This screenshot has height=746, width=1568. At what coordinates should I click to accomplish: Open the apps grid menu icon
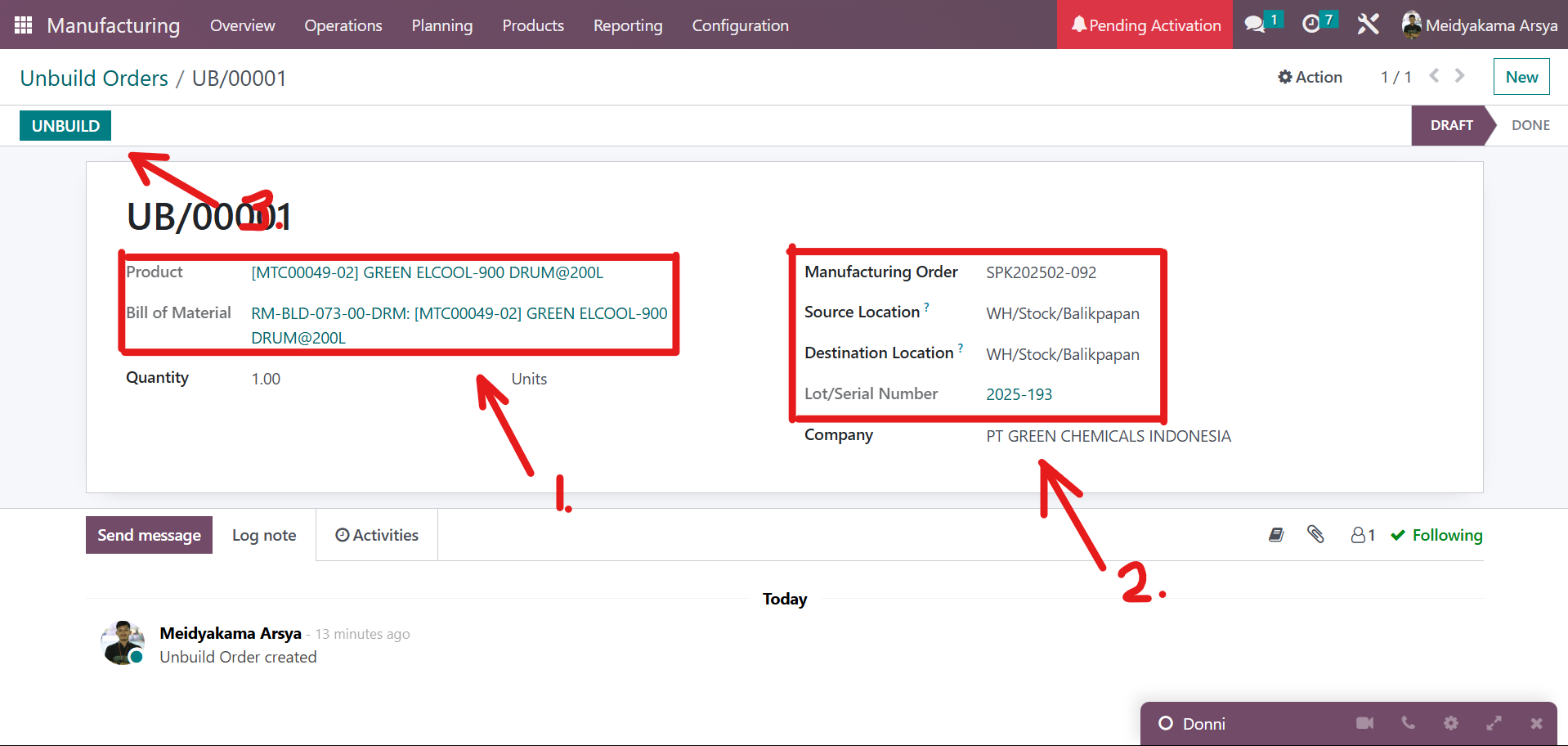tap(23, 25)
